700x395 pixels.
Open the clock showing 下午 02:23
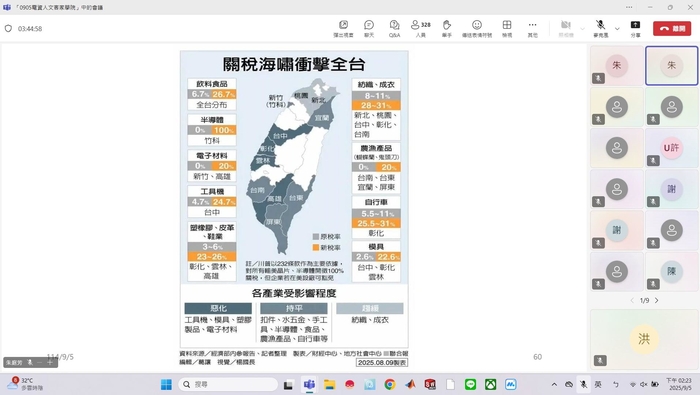point(679,384)
